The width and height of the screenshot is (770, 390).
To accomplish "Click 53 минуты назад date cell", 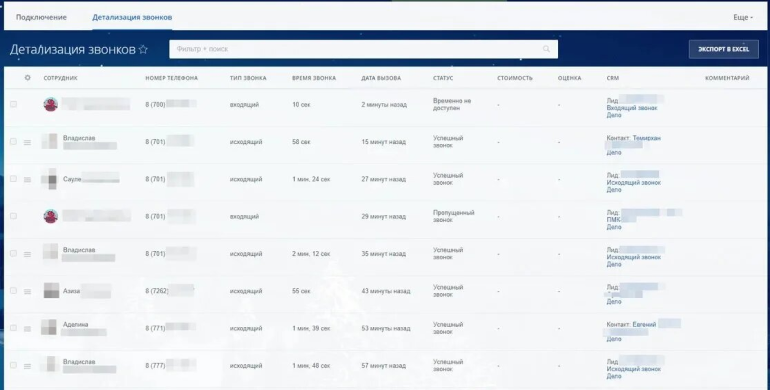I will click(x=385, y=329).
